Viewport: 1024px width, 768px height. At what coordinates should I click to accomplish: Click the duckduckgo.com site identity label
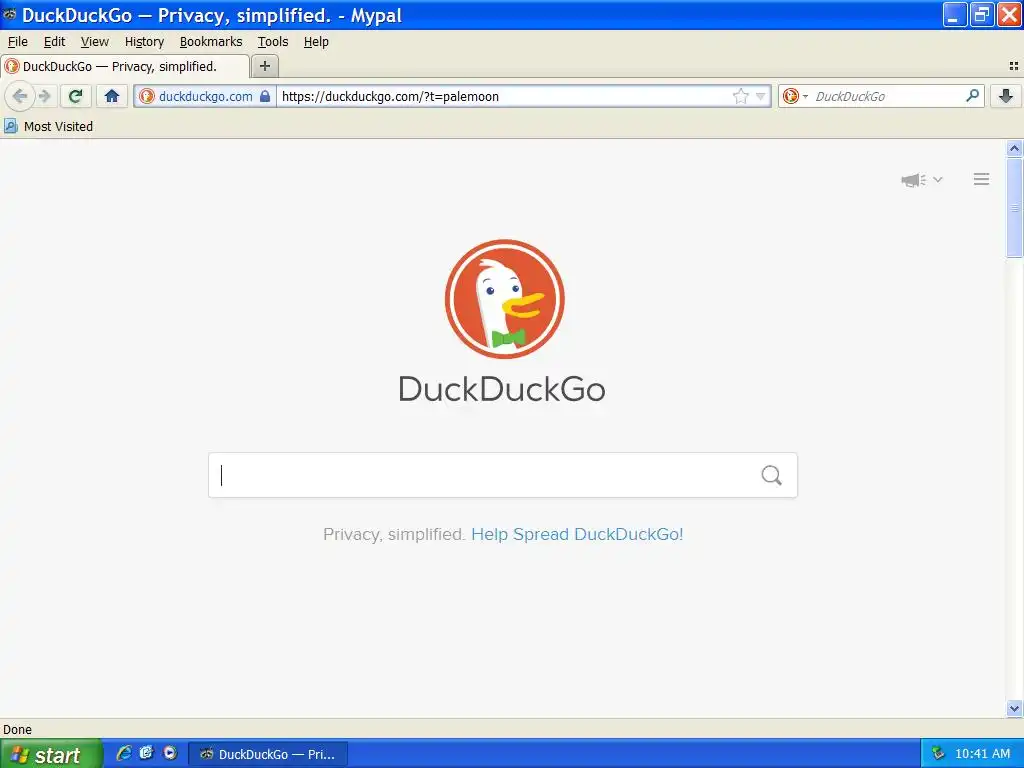[205, 97]
